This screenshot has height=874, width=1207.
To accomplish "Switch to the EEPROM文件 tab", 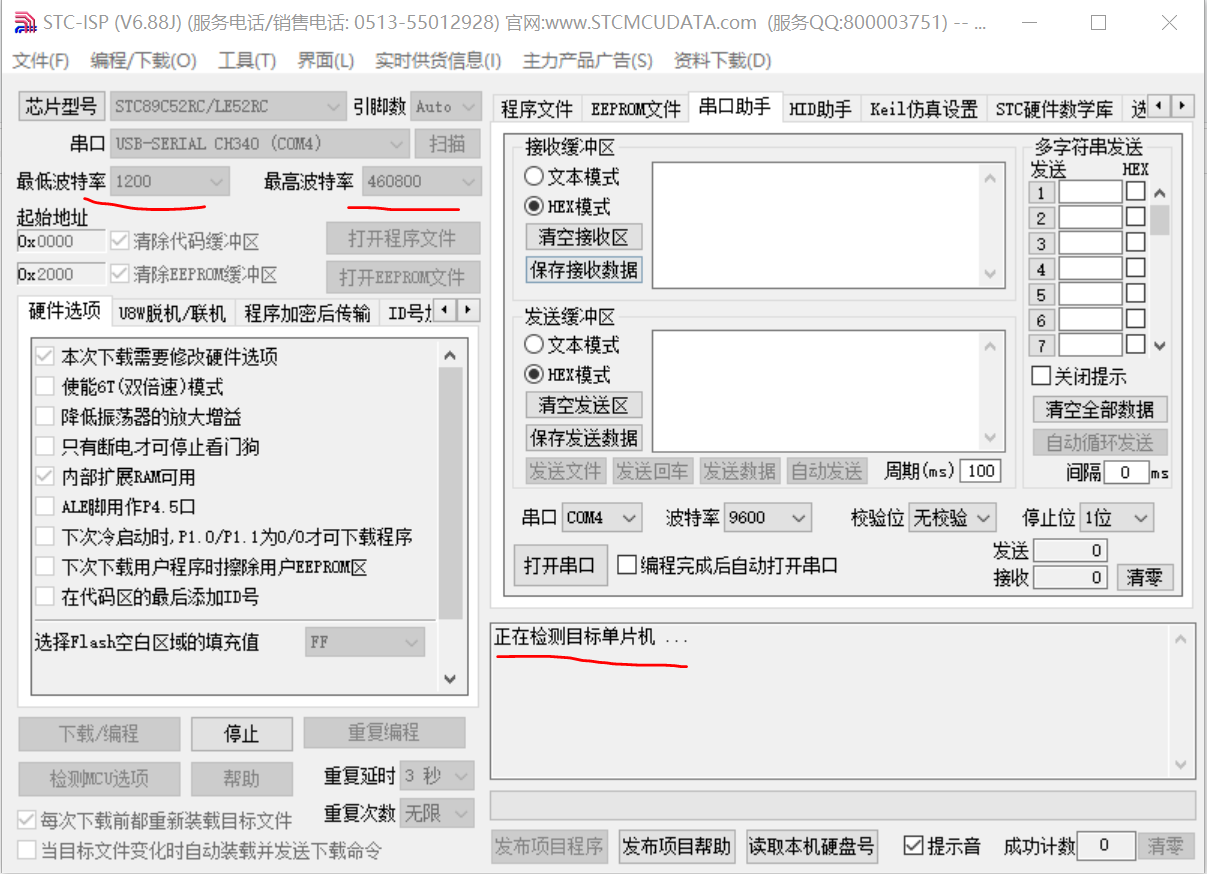I will pos(635,109).
